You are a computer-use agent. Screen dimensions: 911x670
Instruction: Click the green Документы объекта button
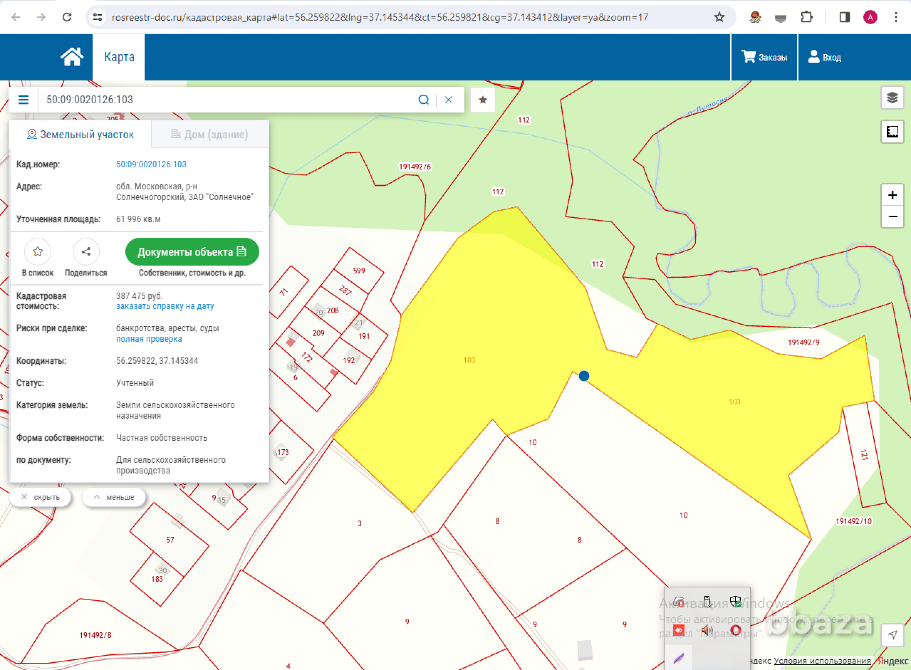coord(192,252)
